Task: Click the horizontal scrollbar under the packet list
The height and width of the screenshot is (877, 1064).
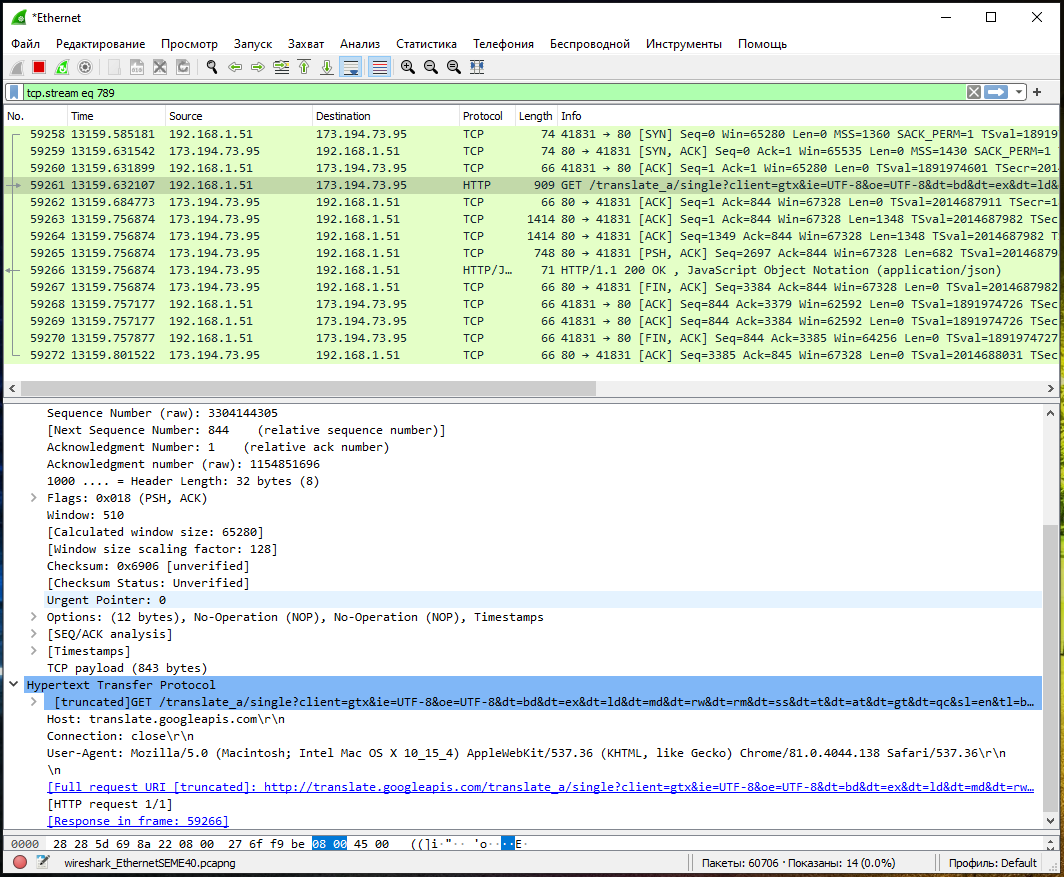Action: coord(300,388)
